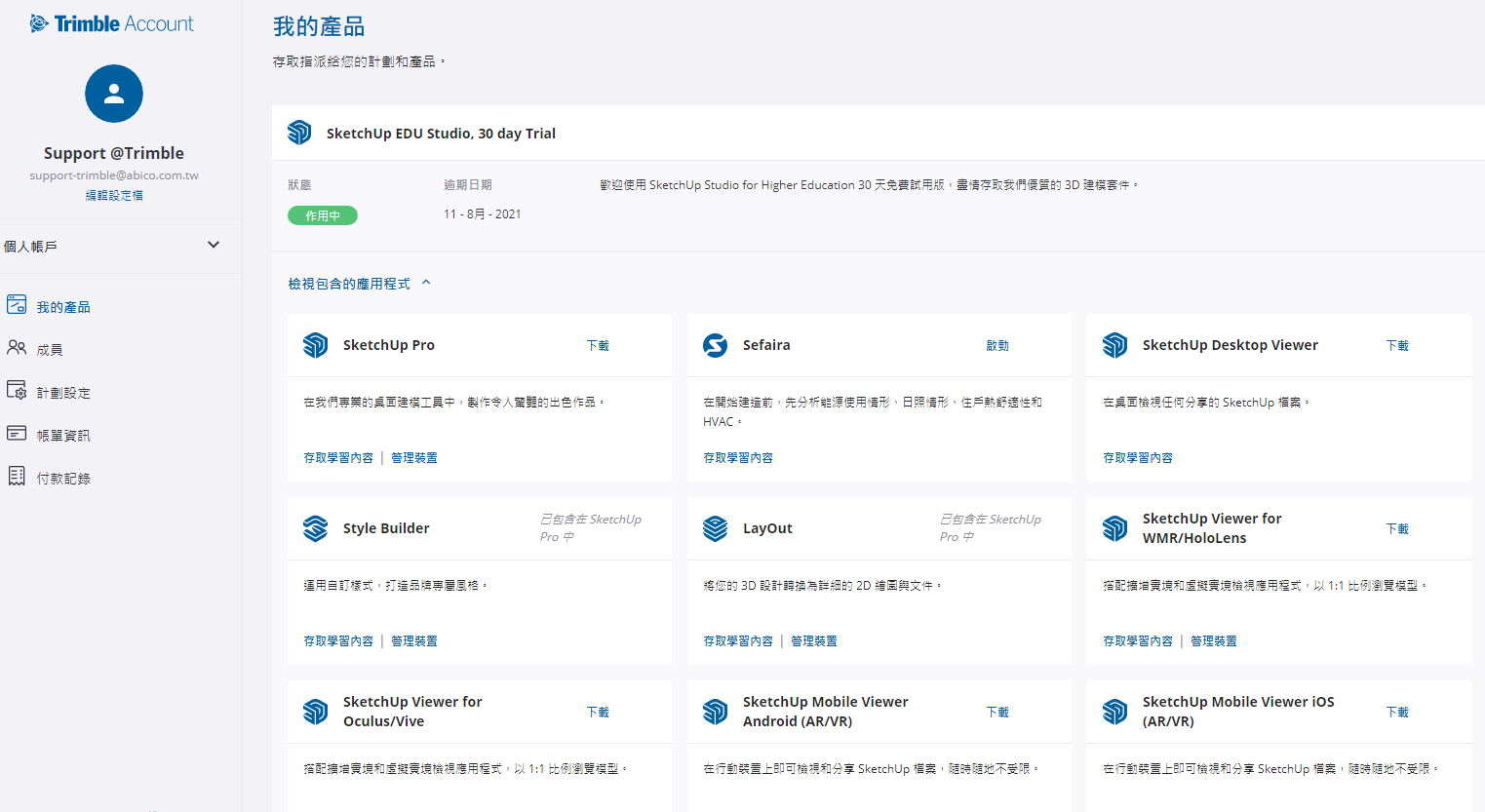The image size is (1485, 812).
Task: Click the SketchUp Mobile Viewer Android icon
Action: (x=716, y=712)
